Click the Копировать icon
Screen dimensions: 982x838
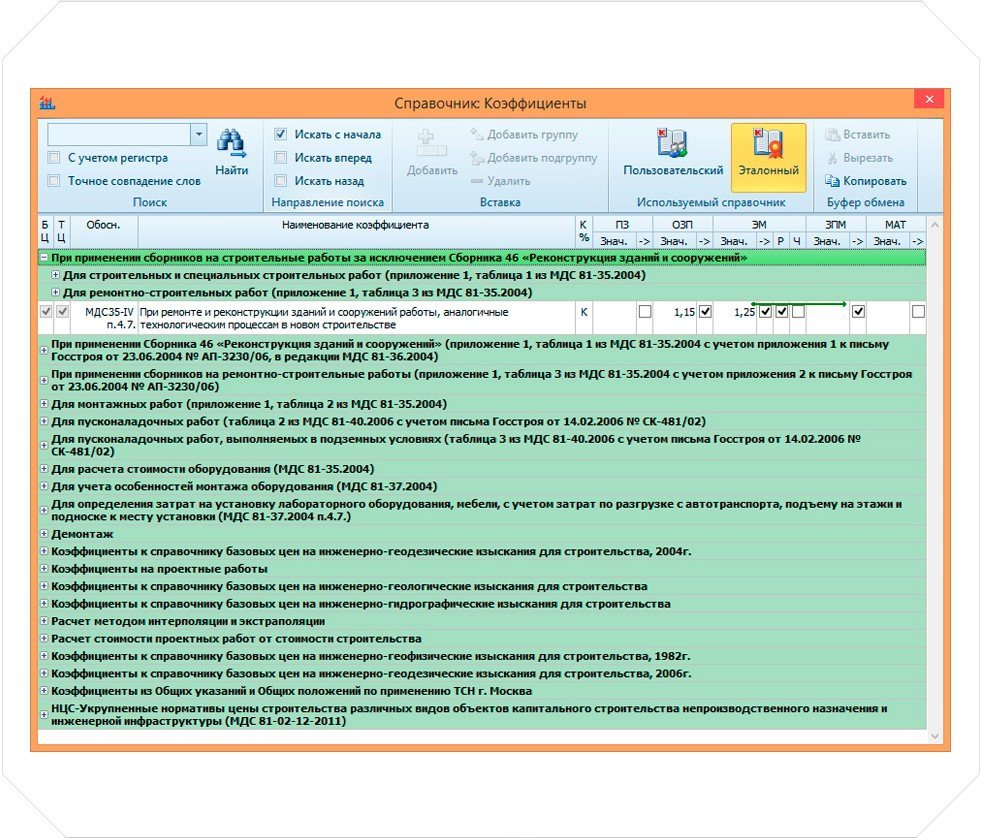pos(832,181)
